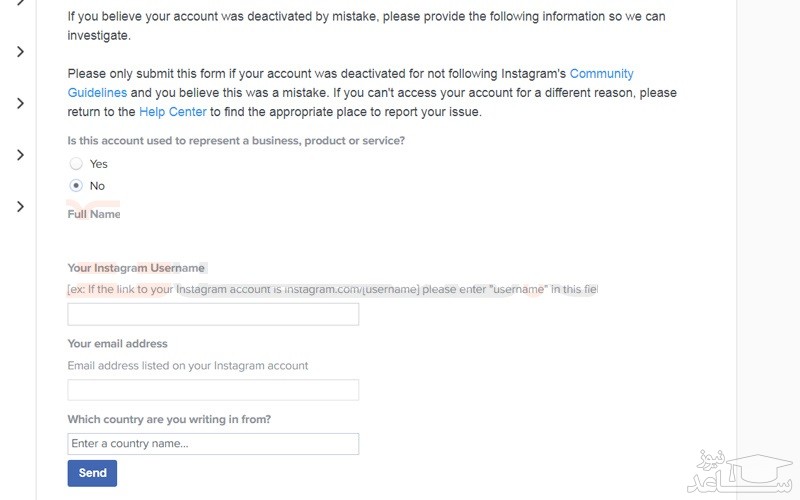This screenshot has height=500, width=800.
Task: Select the No radio button
Action: coord(76,186)
